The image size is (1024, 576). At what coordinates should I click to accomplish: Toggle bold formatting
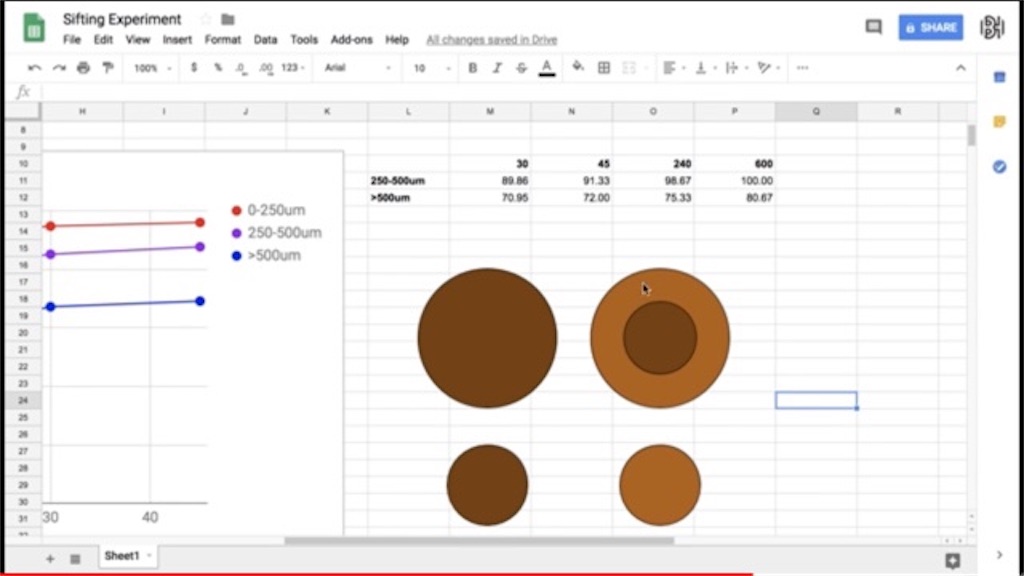473,68
